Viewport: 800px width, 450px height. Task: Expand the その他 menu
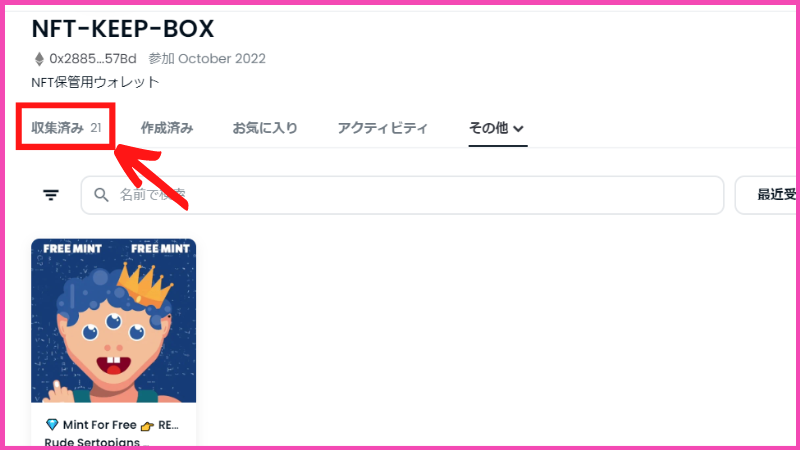[497, 128]
